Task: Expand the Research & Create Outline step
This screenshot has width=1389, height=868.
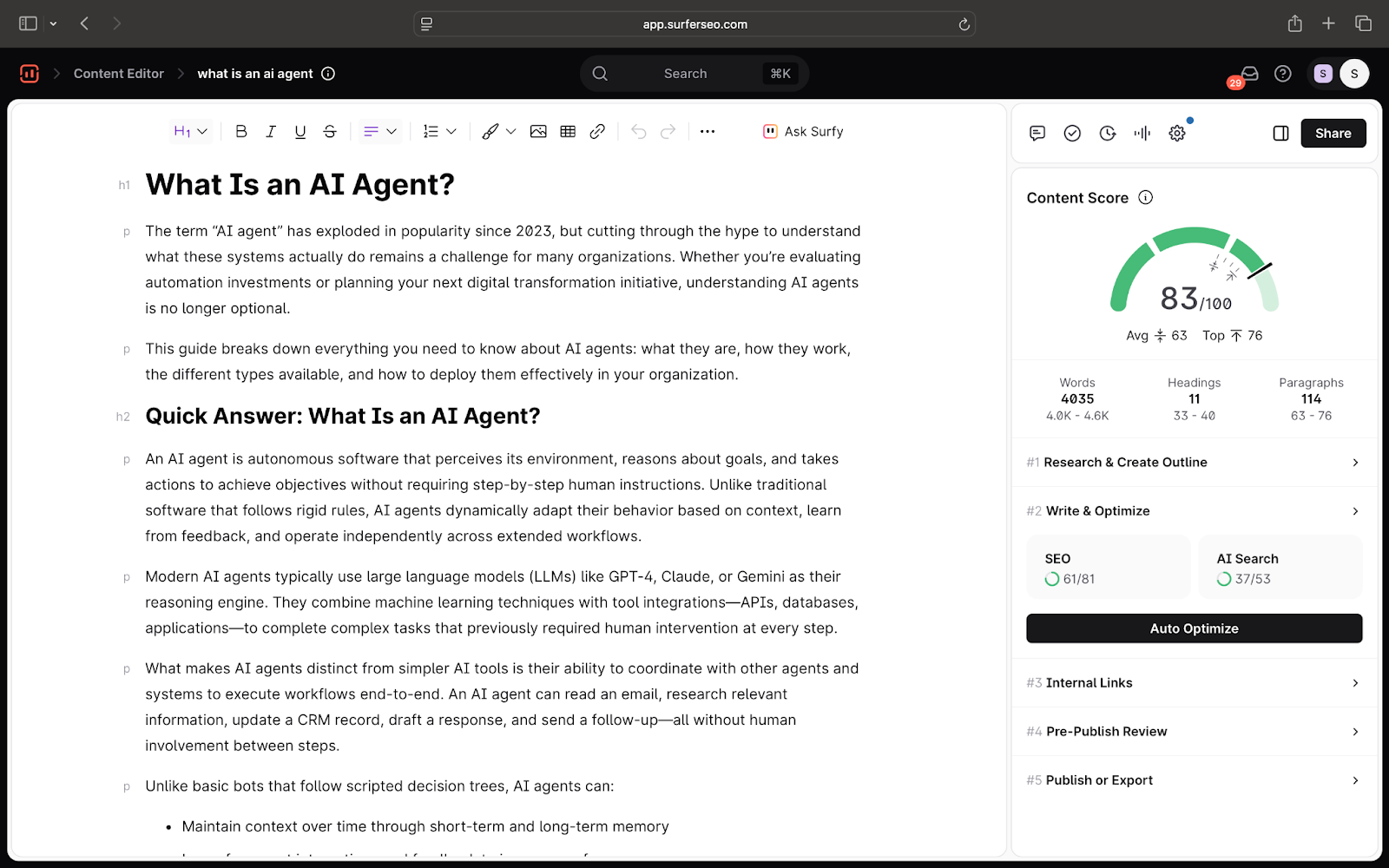Action: (1194, 463)
